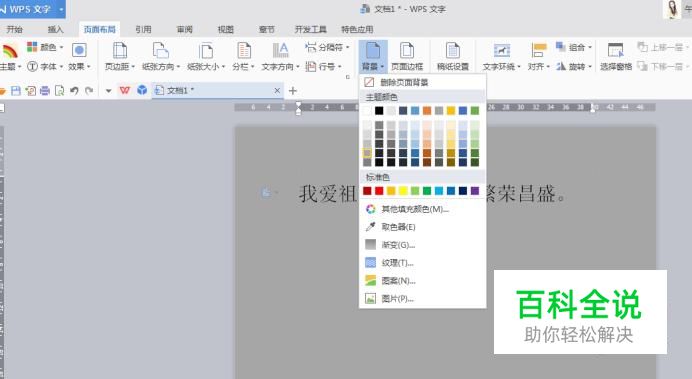
Task: Click the document text 我爱祖
Action: pyautogui.click(x=327, y=194)
